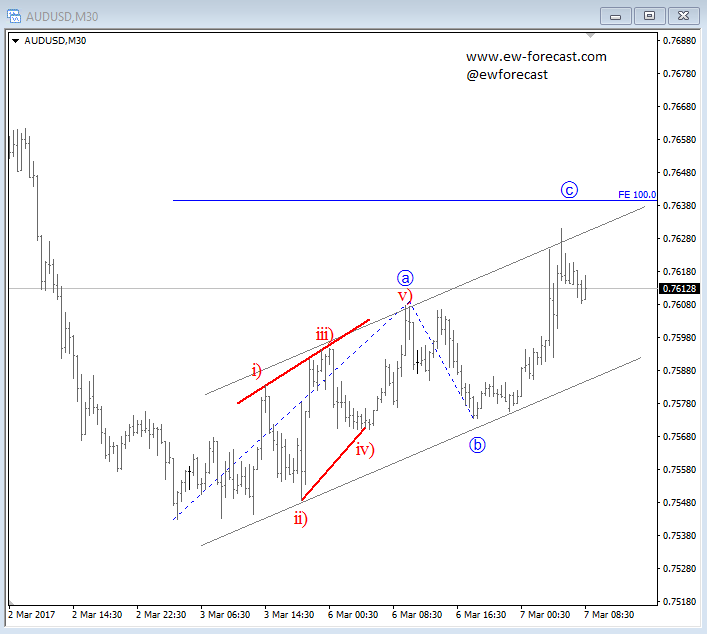
Task: Close the AUDUSD,M30 chart window
Action: [x=682, y=15]
